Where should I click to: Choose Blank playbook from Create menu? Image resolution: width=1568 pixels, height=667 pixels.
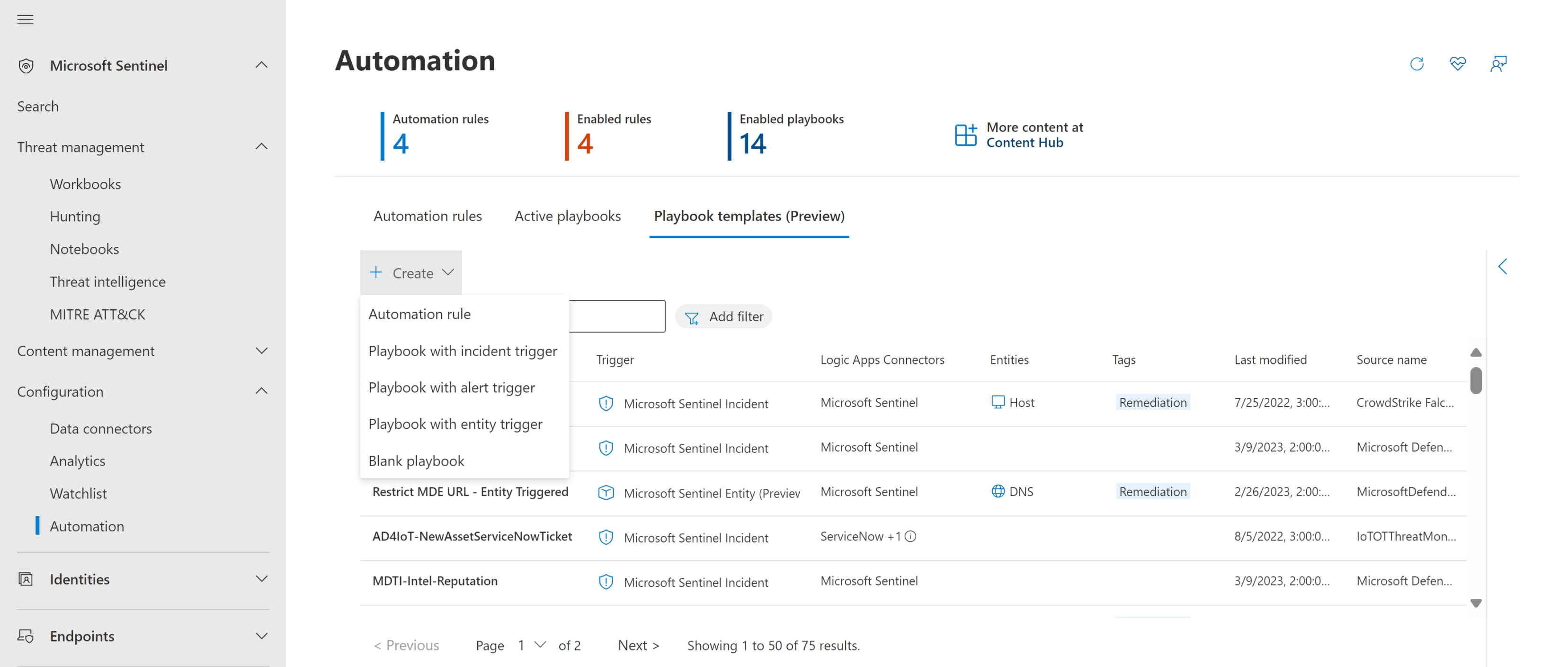[x=416, y=461]
